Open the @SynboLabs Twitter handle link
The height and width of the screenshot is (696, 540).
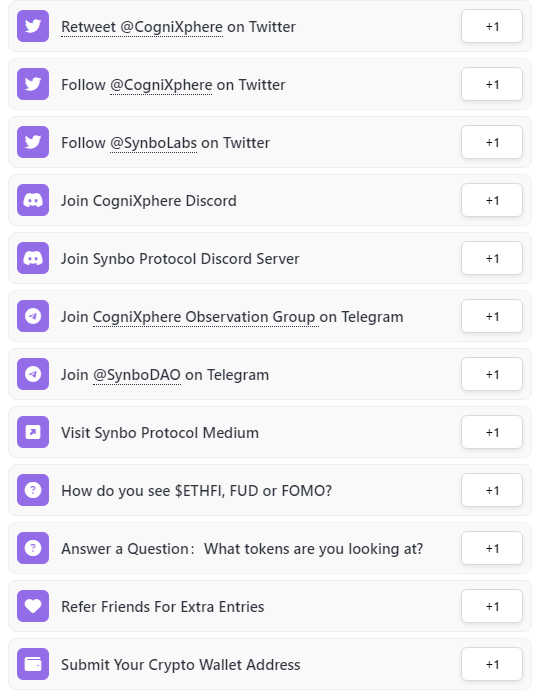pyautogui.click(x=154, y=143)
